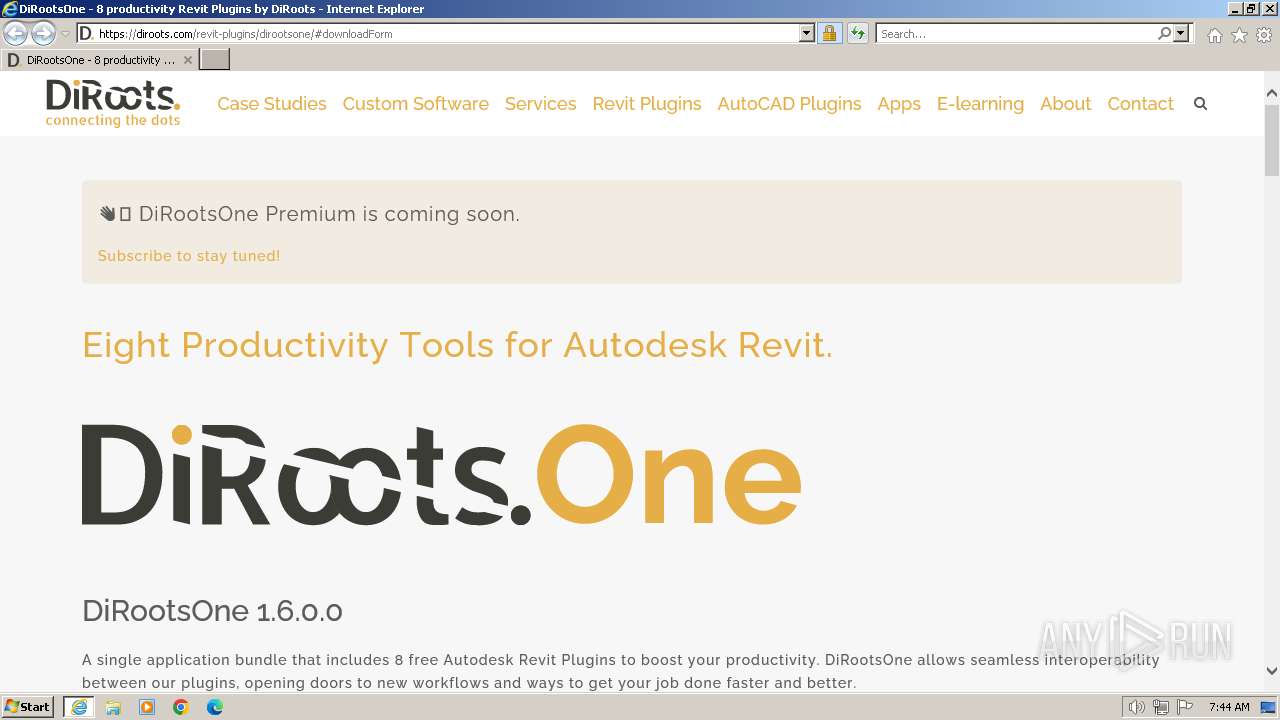Click the magnifier icon in search box

click(x=1164, y=33)
